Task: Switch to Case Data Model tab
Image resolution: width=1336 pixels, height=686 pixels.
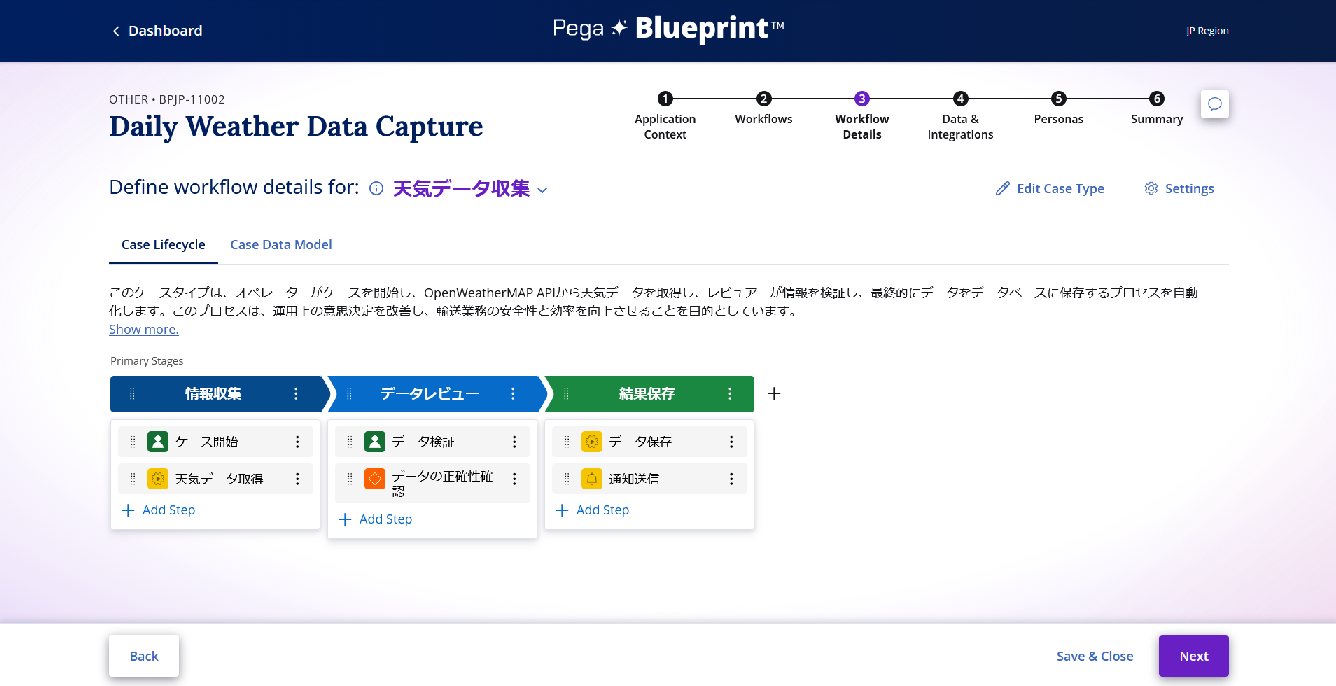Action: [x=281, y=244]
